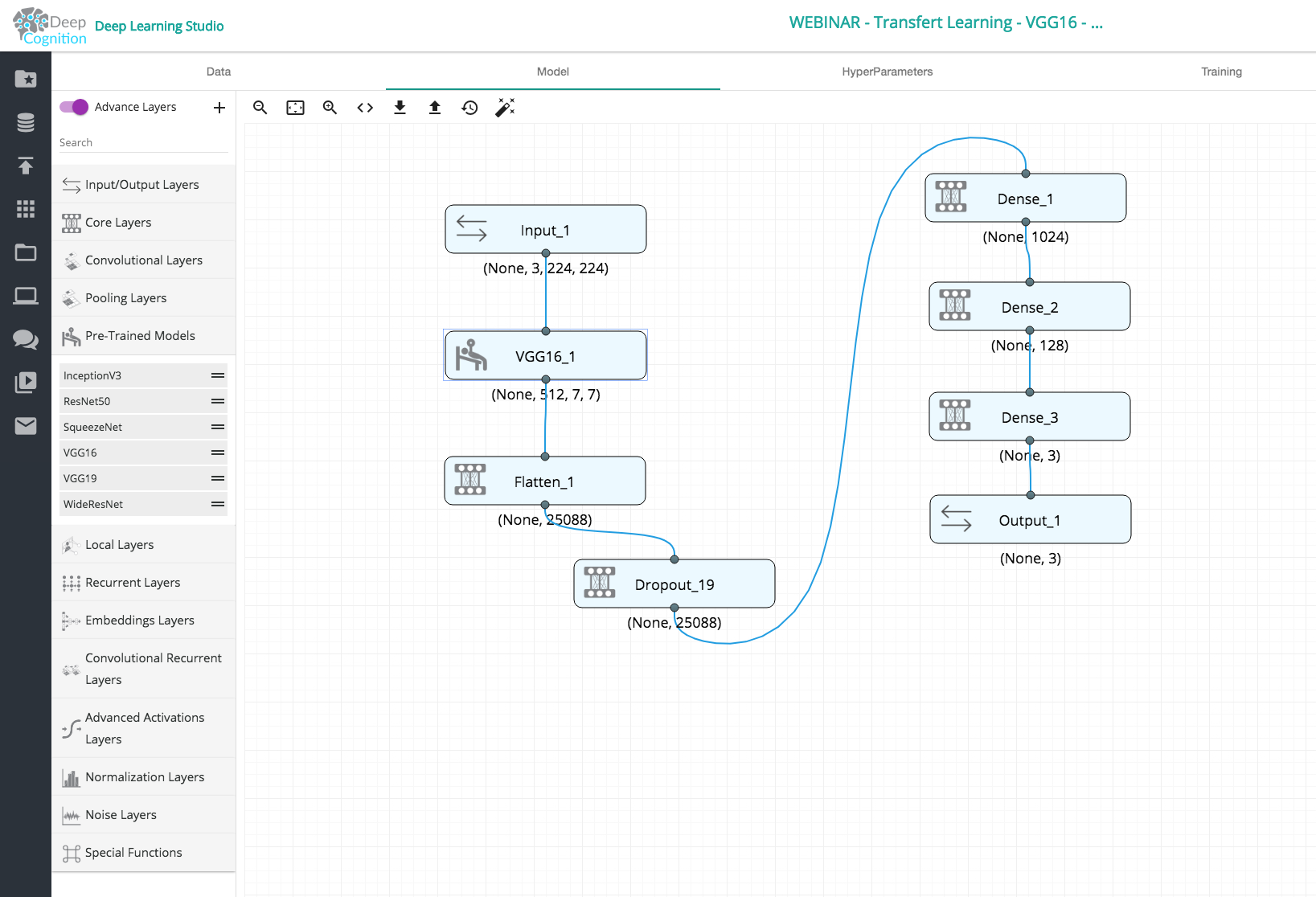Click the Deep Learning Studio title link
1316x897 pixels.
pos(159,26)
